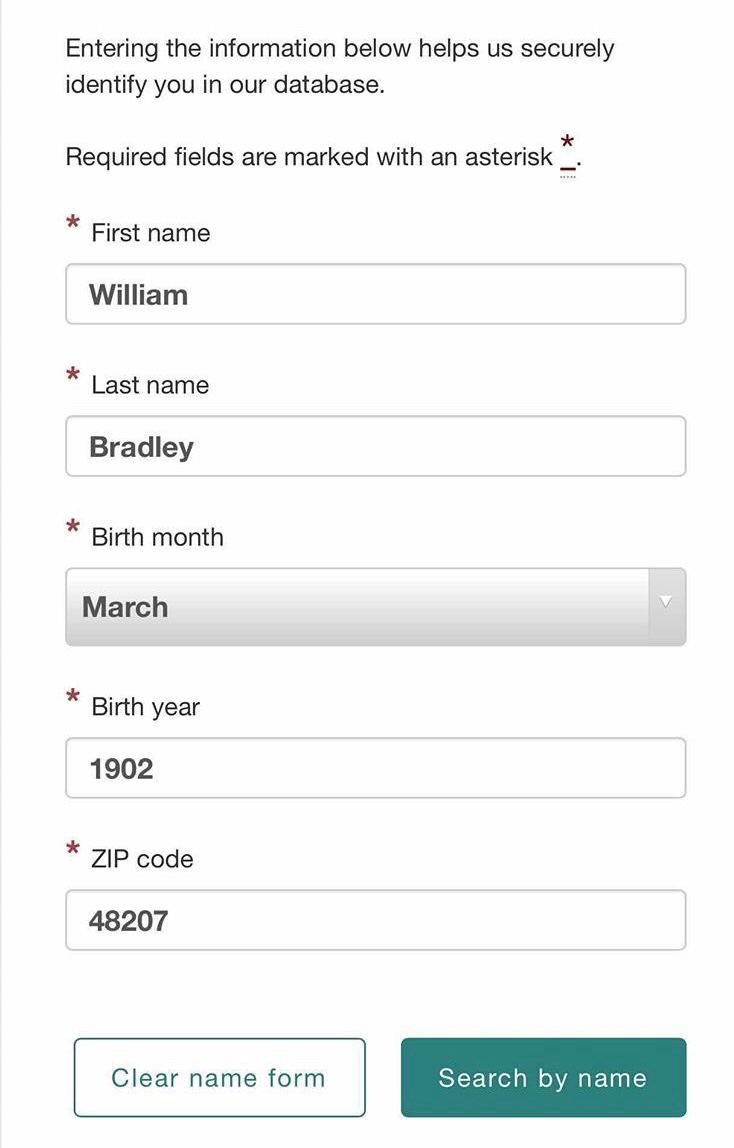
Task: Click the red asterisk beside Birth month
Action: [73, 528]
